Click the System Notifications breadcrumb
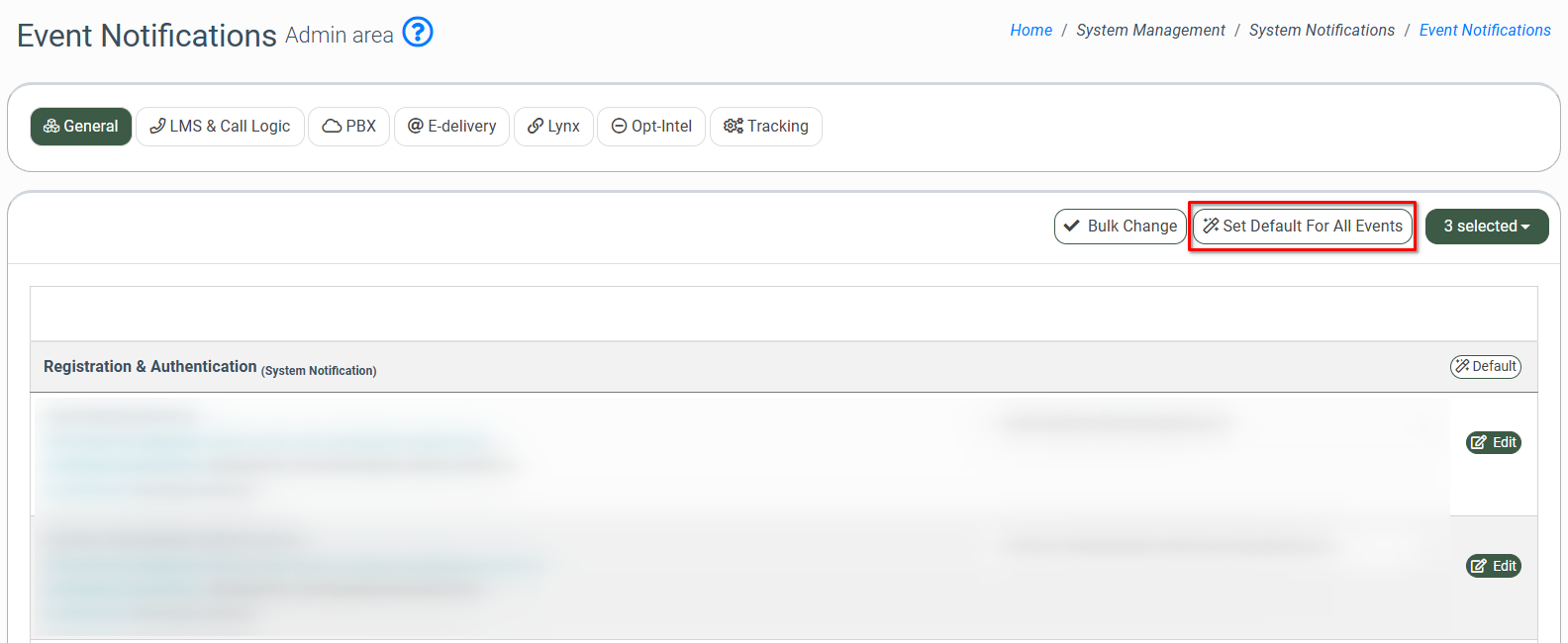The height and width of the screenshot is (643, 1568). [x=1322, y=31]
